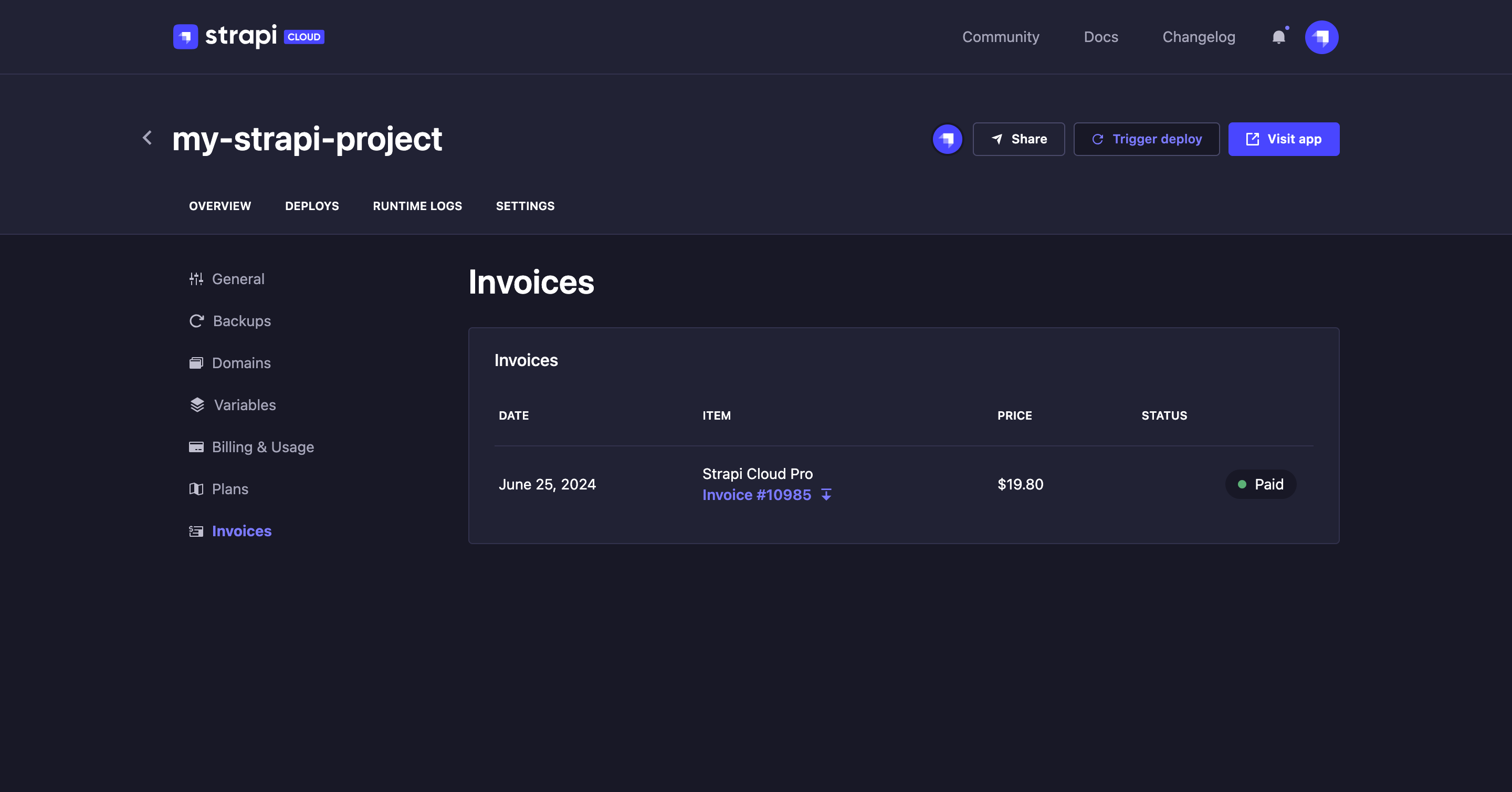This screenshot has height=792, width=1512.
Task: Open the Invoice #10985 link
Action: pyautogui.click(x=757, y=495)
